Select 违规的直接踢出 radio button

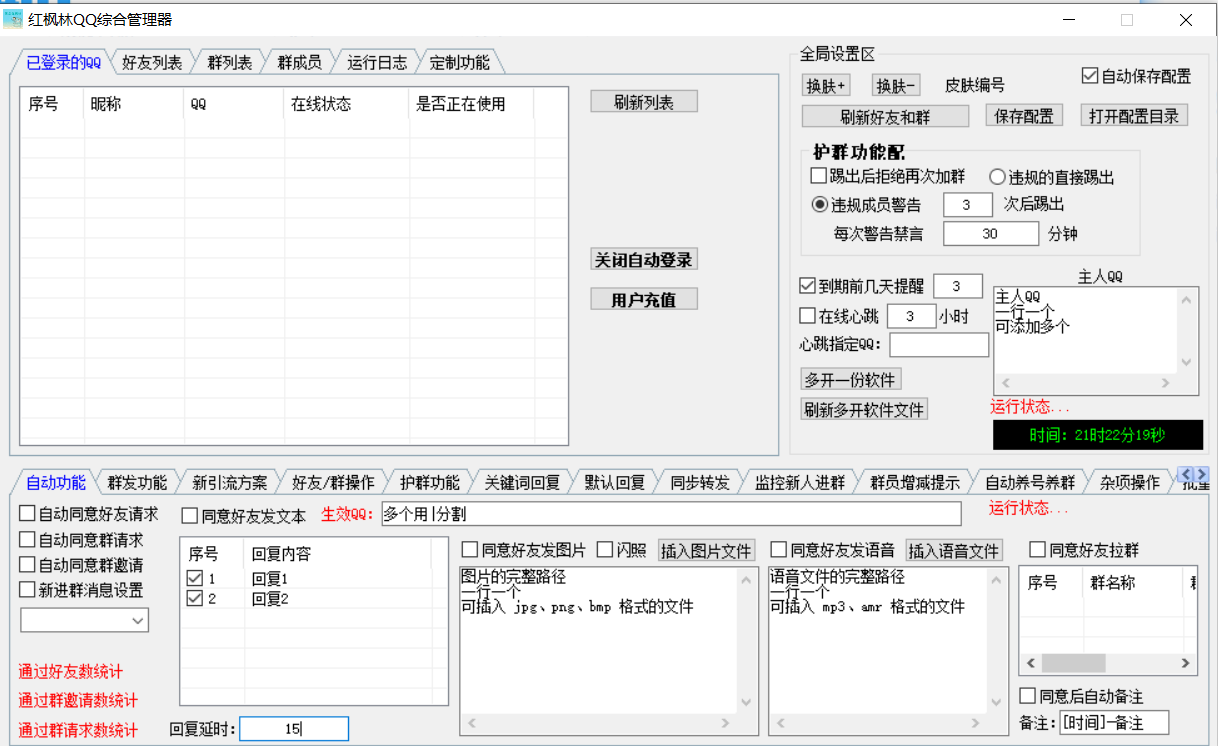997,177
